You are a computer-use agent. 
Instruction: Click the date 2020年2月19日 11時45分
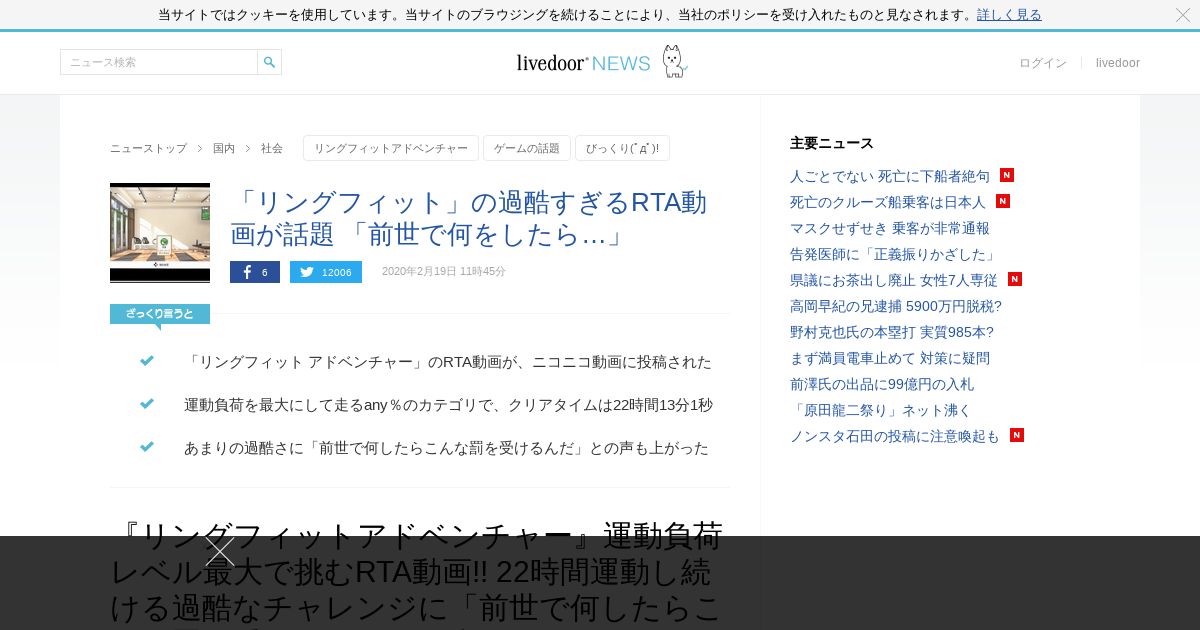[x=444, y=272]
